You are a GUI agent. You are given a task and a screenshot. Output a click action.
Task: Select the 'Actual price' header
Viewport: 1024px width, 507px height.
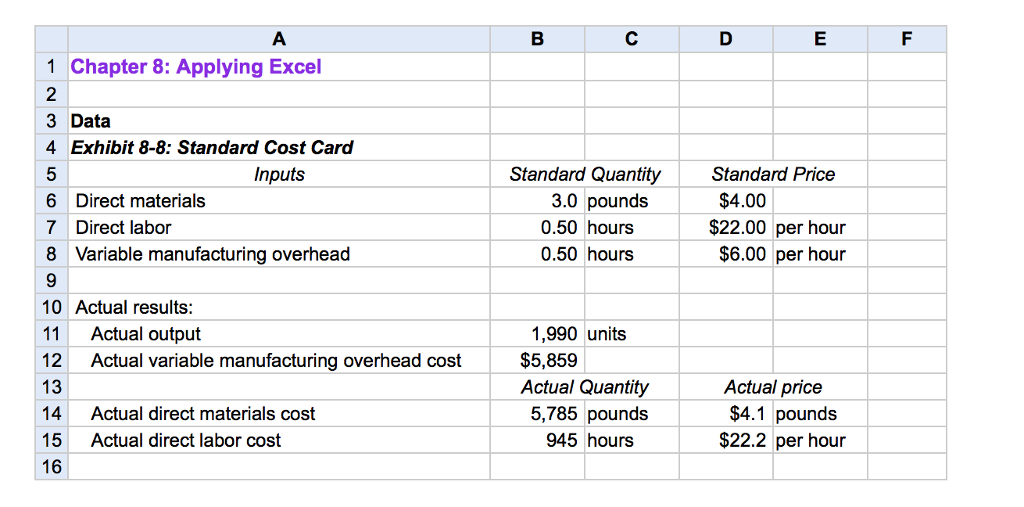point(773,387)
